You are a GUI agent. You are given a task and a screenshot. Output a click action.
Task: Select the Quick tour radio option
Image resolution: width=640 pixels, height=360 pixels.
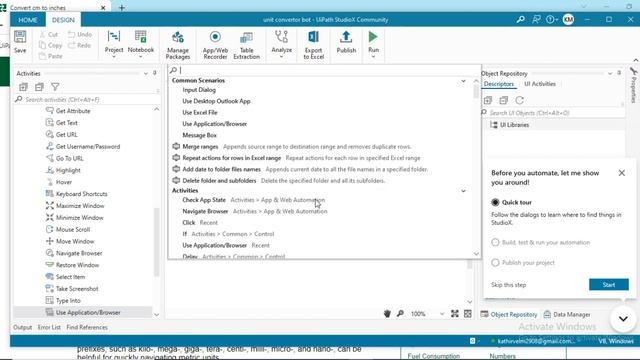[x=495, y=202]
